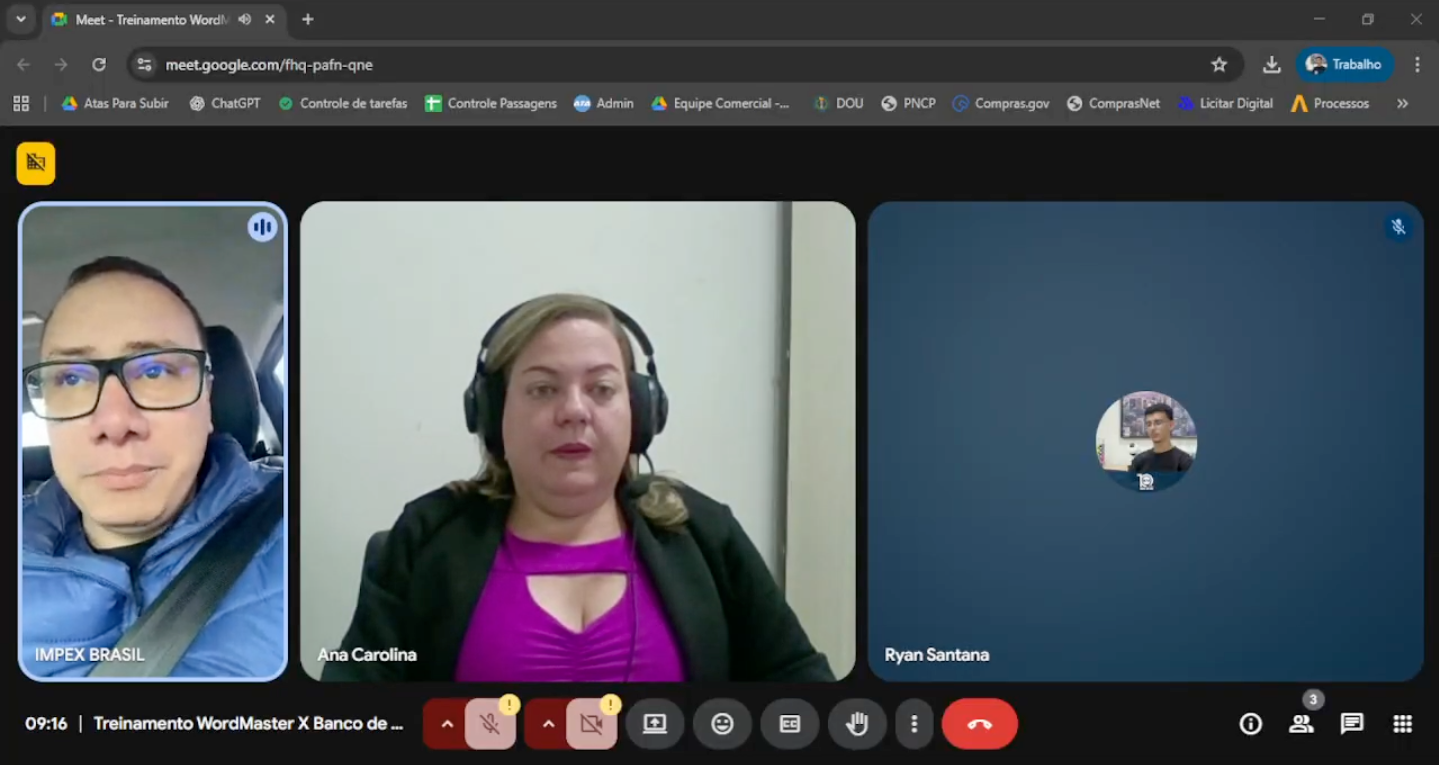Raise hand in the meeting

click(x=857, y=724)
